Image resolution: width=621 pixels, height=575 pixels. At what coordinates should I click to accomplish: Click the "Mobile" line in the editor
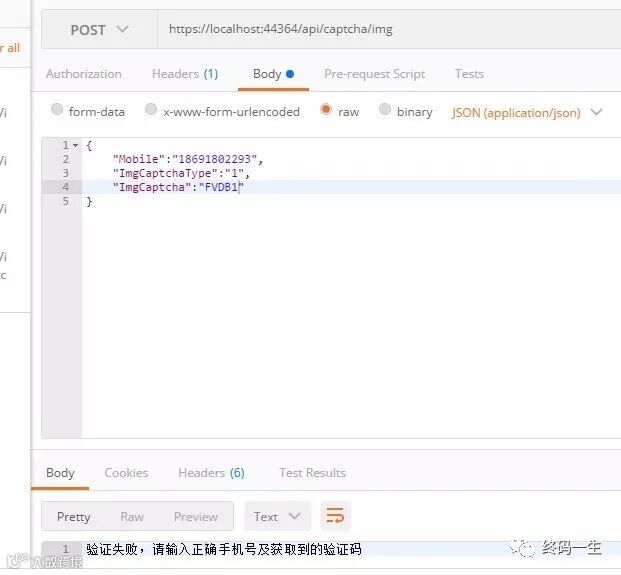pyautogui.click(x=188, y=159)
